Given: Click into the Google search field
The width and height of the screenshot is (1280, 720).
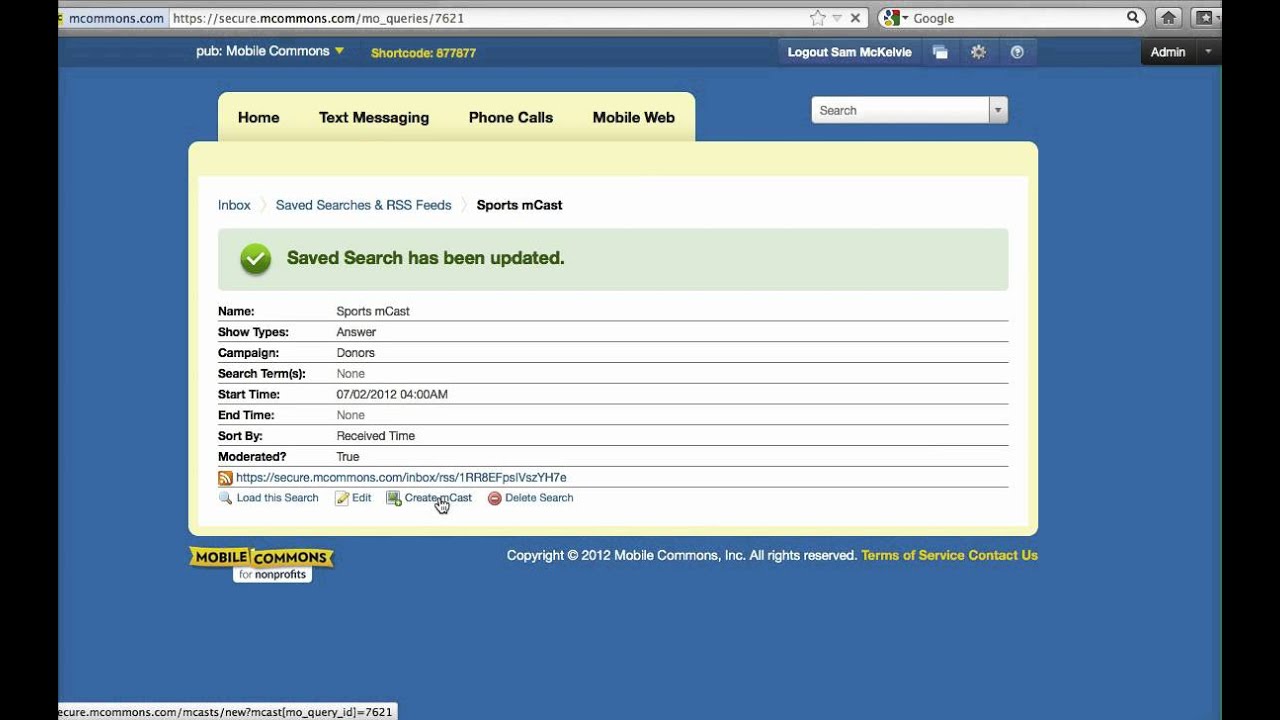Looking at the screenshot, I should pyautogui.click(x=1017, y=18).
